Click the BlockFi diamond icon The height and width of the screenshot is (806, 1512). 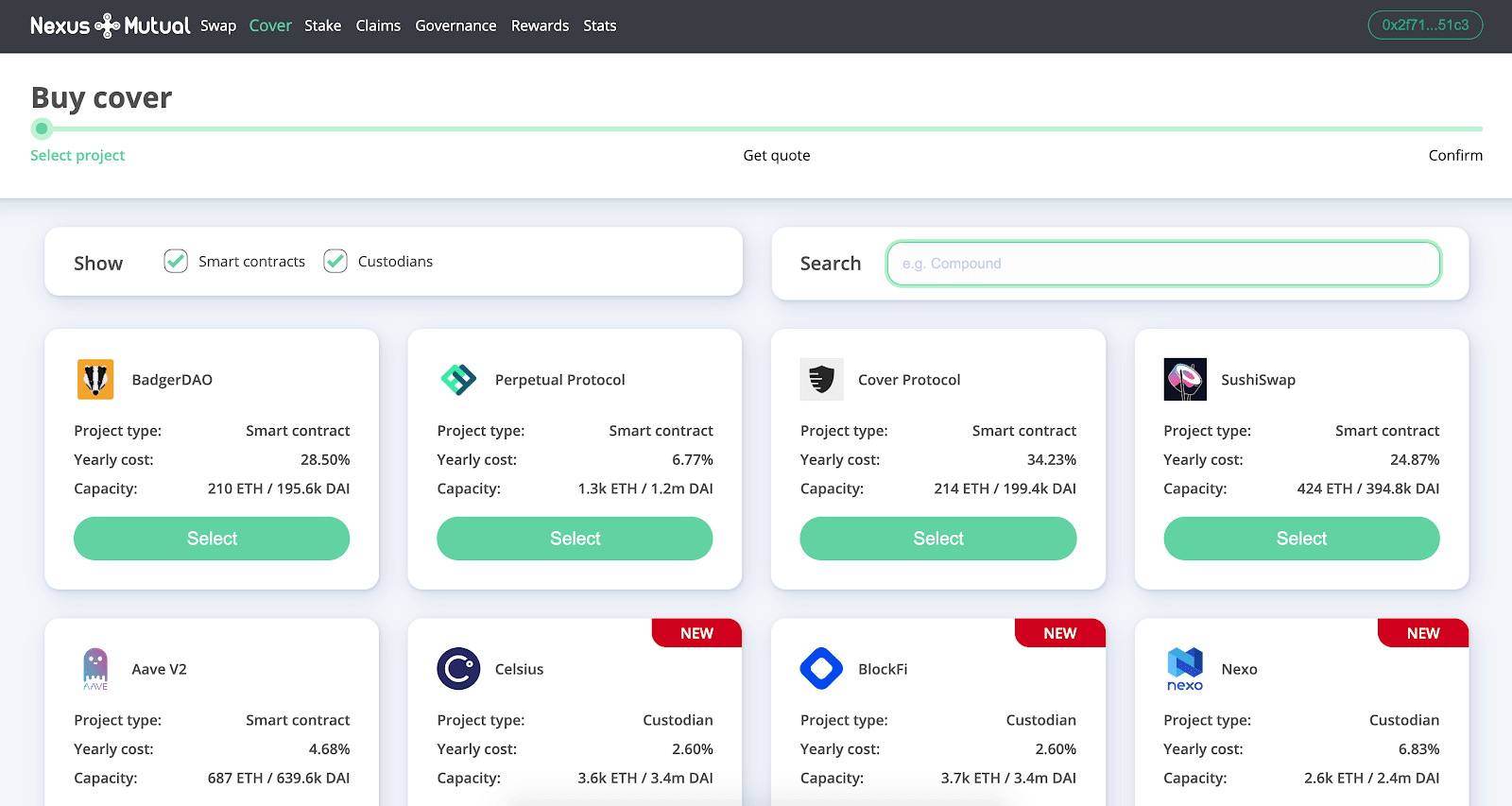click(x=821, y=669)
